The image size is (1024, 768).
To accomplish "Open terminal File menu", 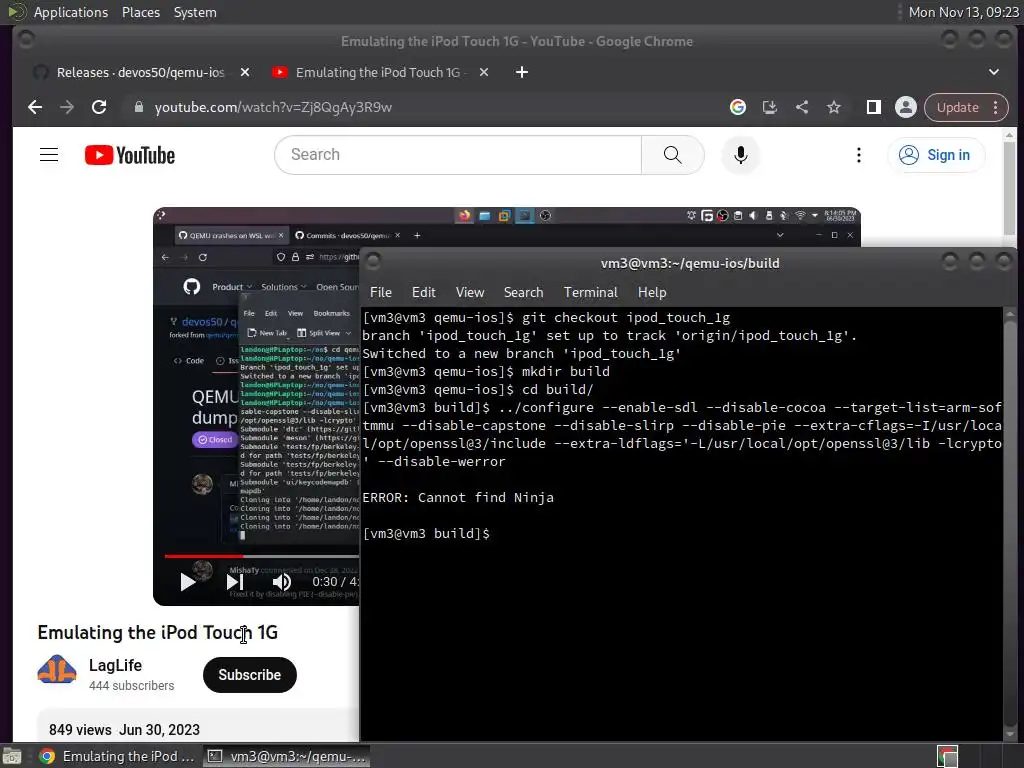I will pos(381,293).
